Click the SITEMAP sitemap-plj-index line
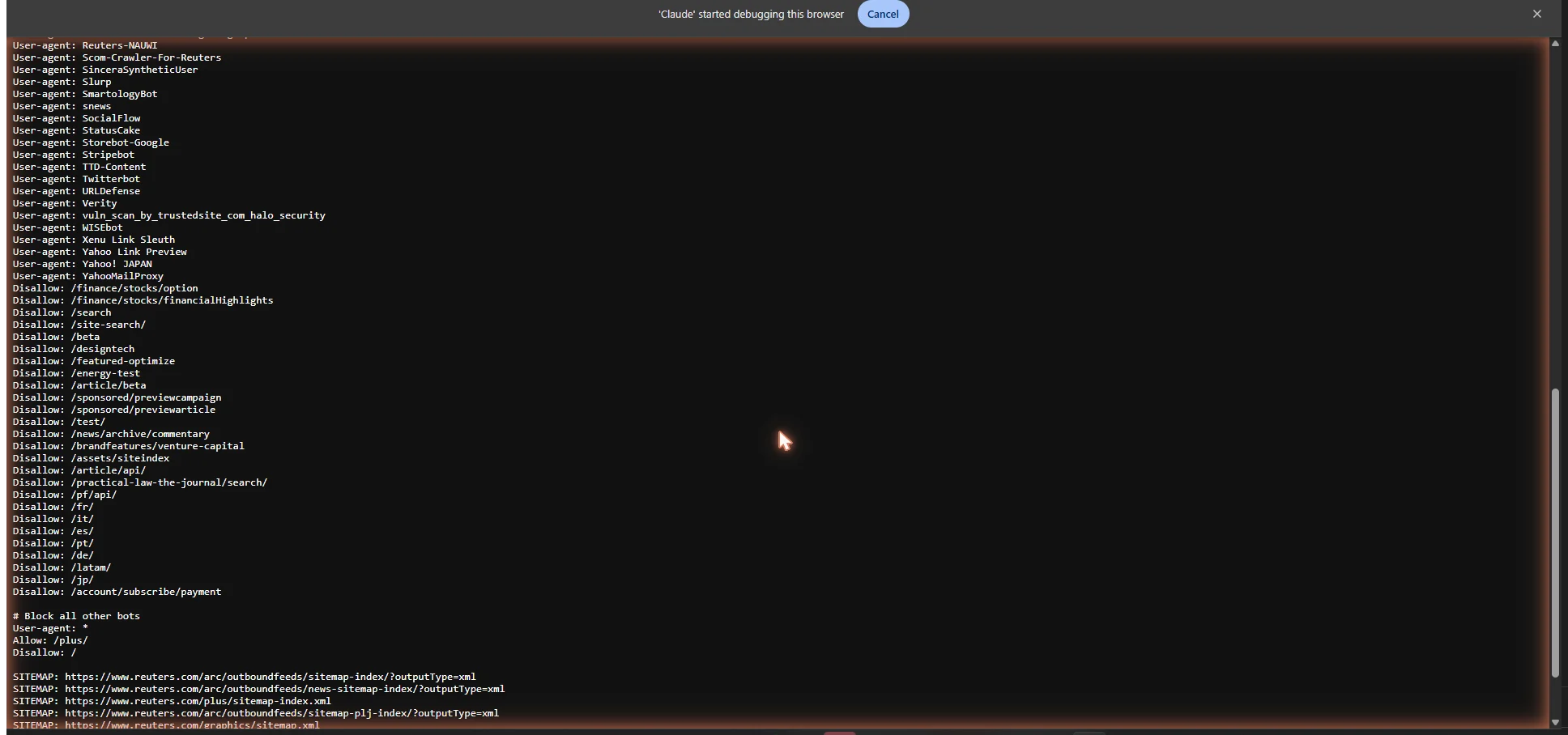1568x735 pixels. [256, 713]
